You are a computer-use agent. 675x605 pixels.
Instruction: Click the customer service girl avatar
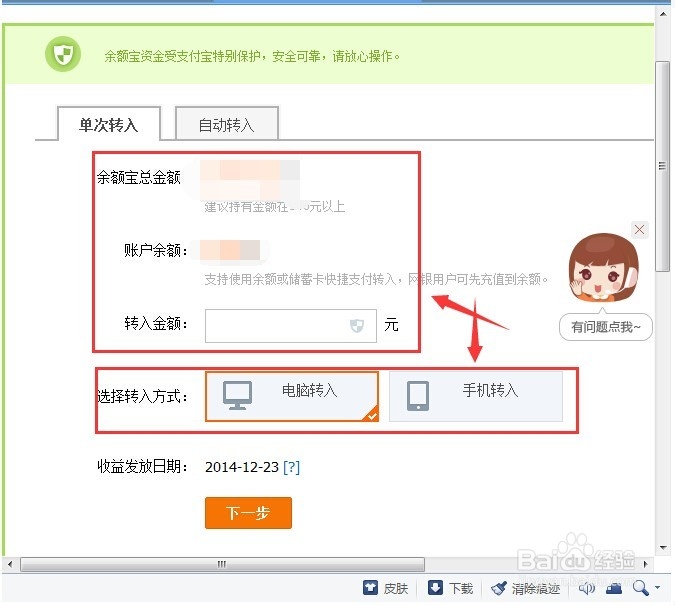point(603,267)
